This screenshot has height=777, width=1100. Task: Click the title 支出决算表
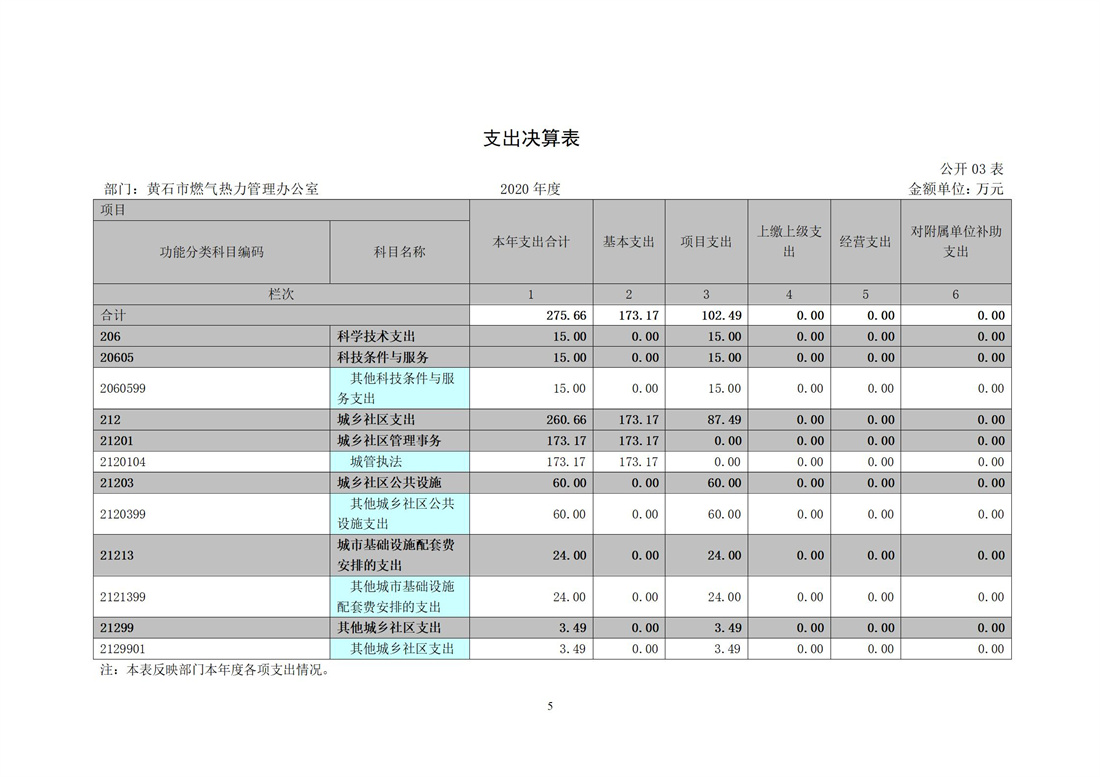(x=531, y=138)
